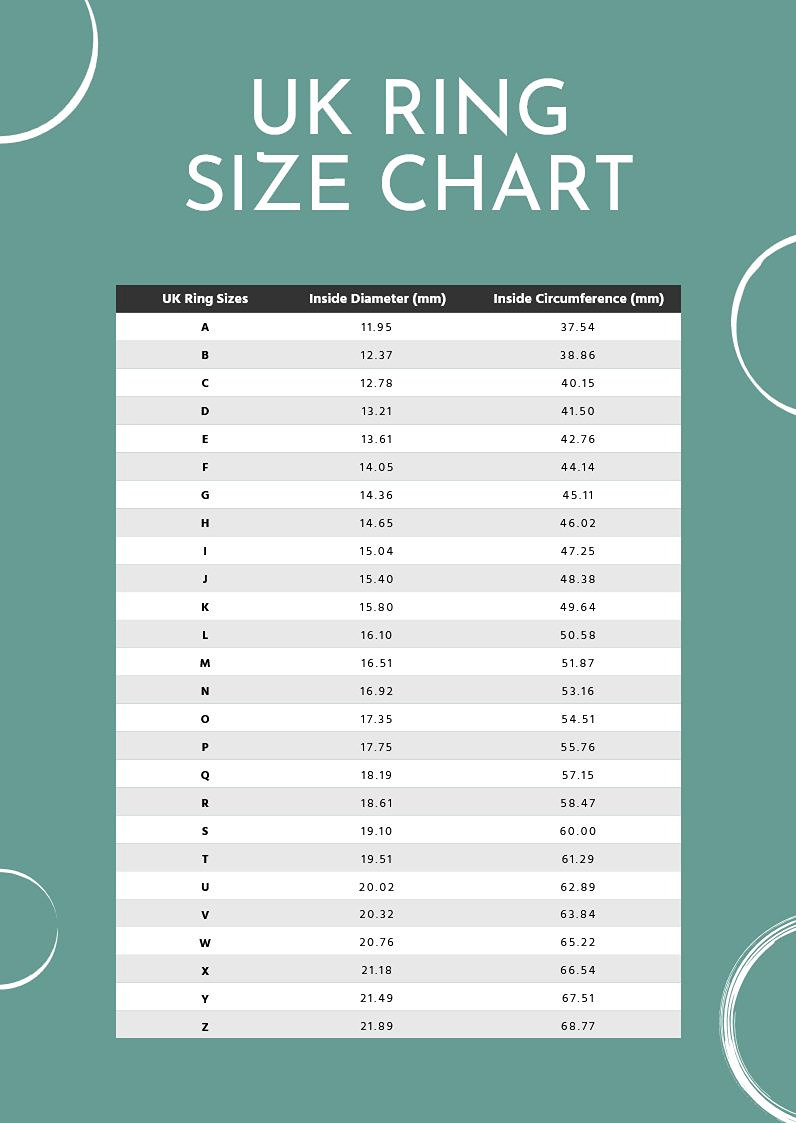796x1123 pixels.
Task: Select ring size letter W
Action: (205, 943)
